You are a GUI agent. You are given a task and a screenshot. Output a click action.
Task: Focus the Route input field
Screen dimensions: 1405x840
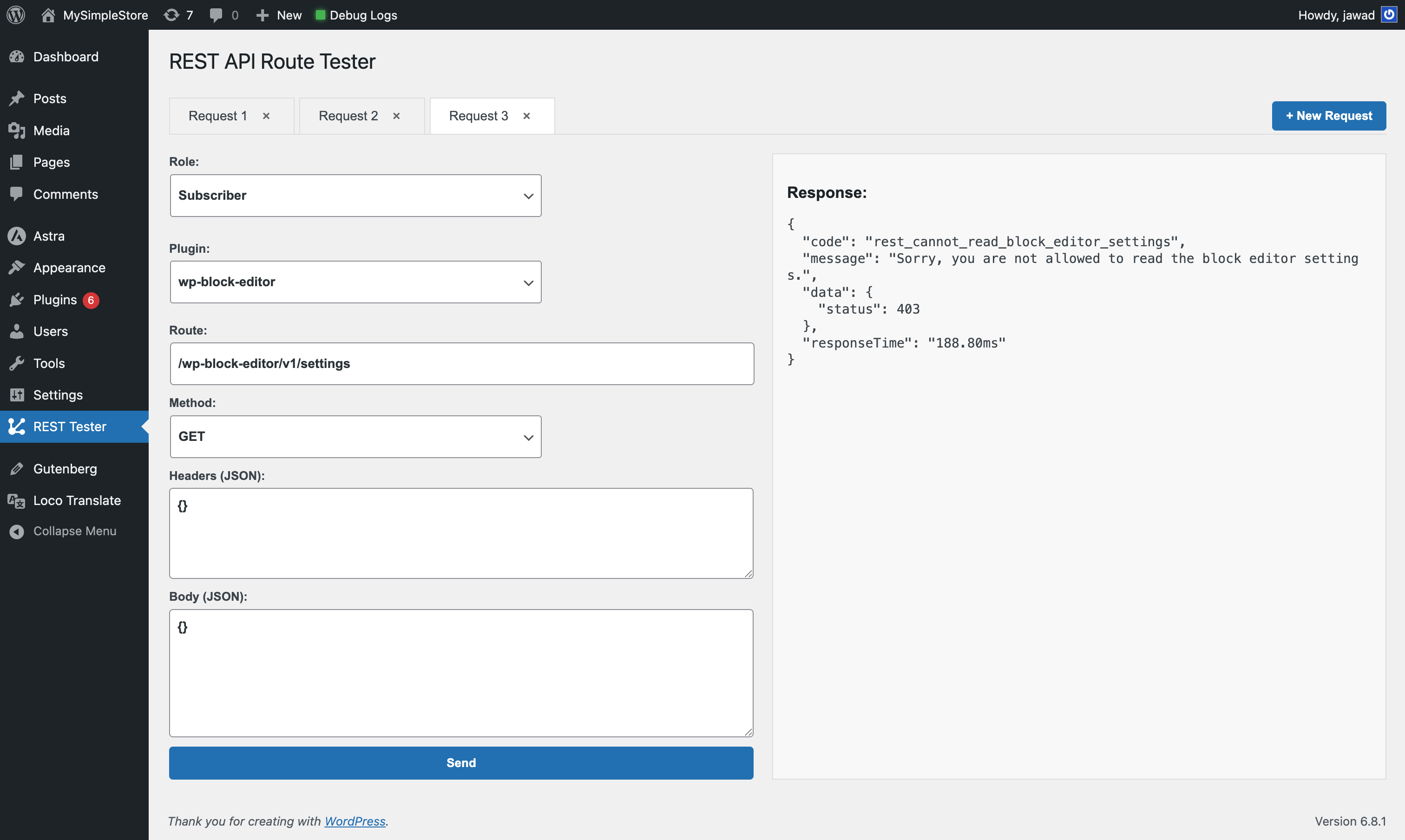(x=462, y=364)
